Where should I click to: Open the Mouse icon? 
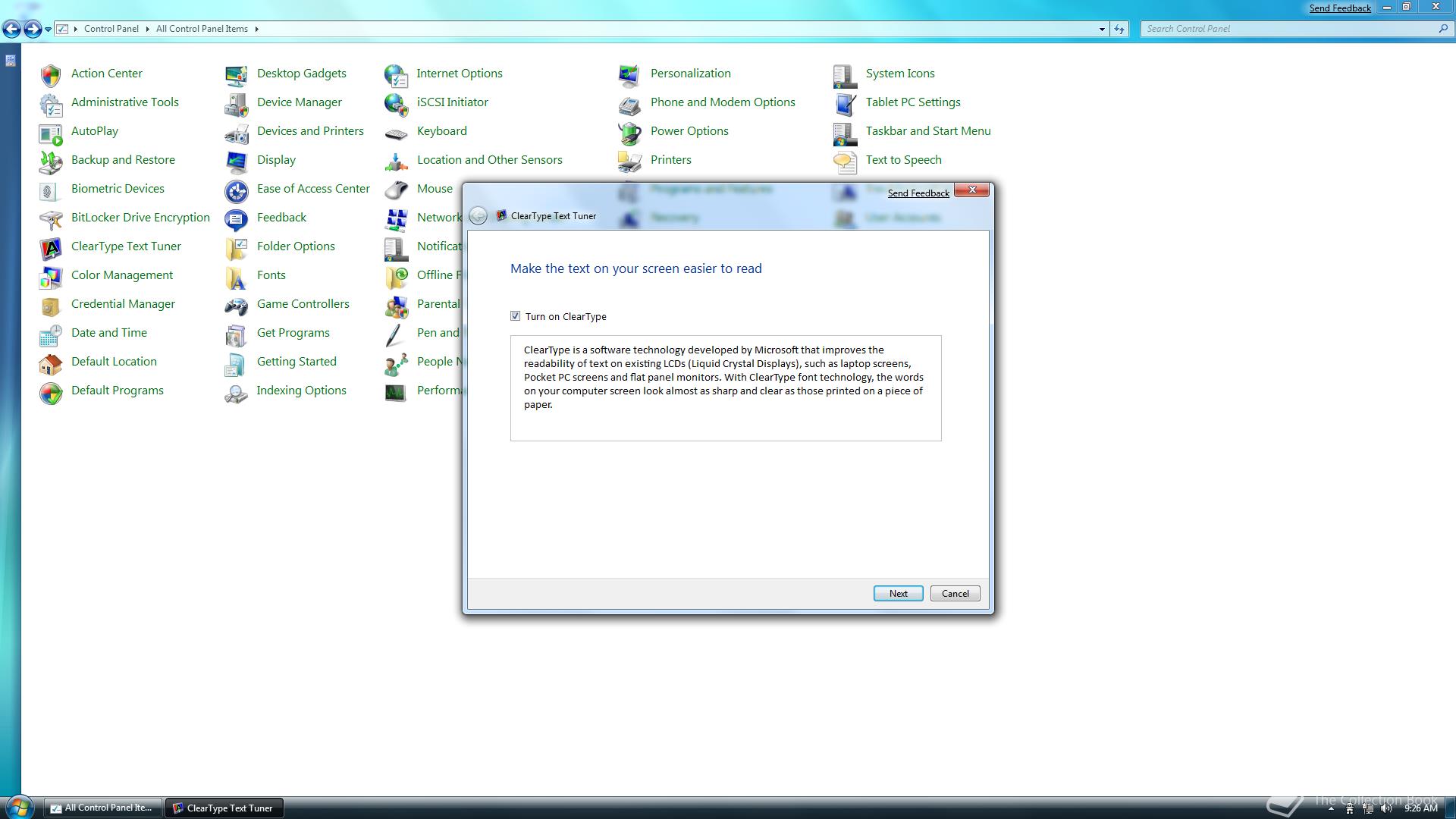tap(396, 190)
